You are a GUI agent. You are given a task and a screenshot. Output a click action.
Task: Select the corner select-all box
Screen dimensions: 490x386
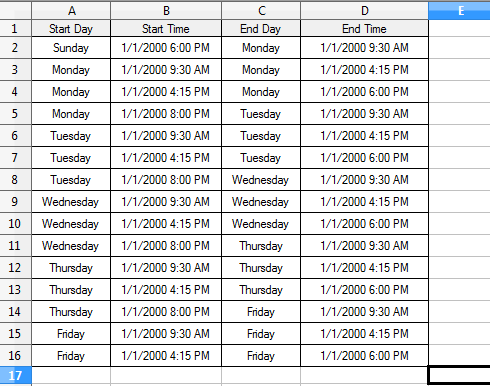point(15,11)
